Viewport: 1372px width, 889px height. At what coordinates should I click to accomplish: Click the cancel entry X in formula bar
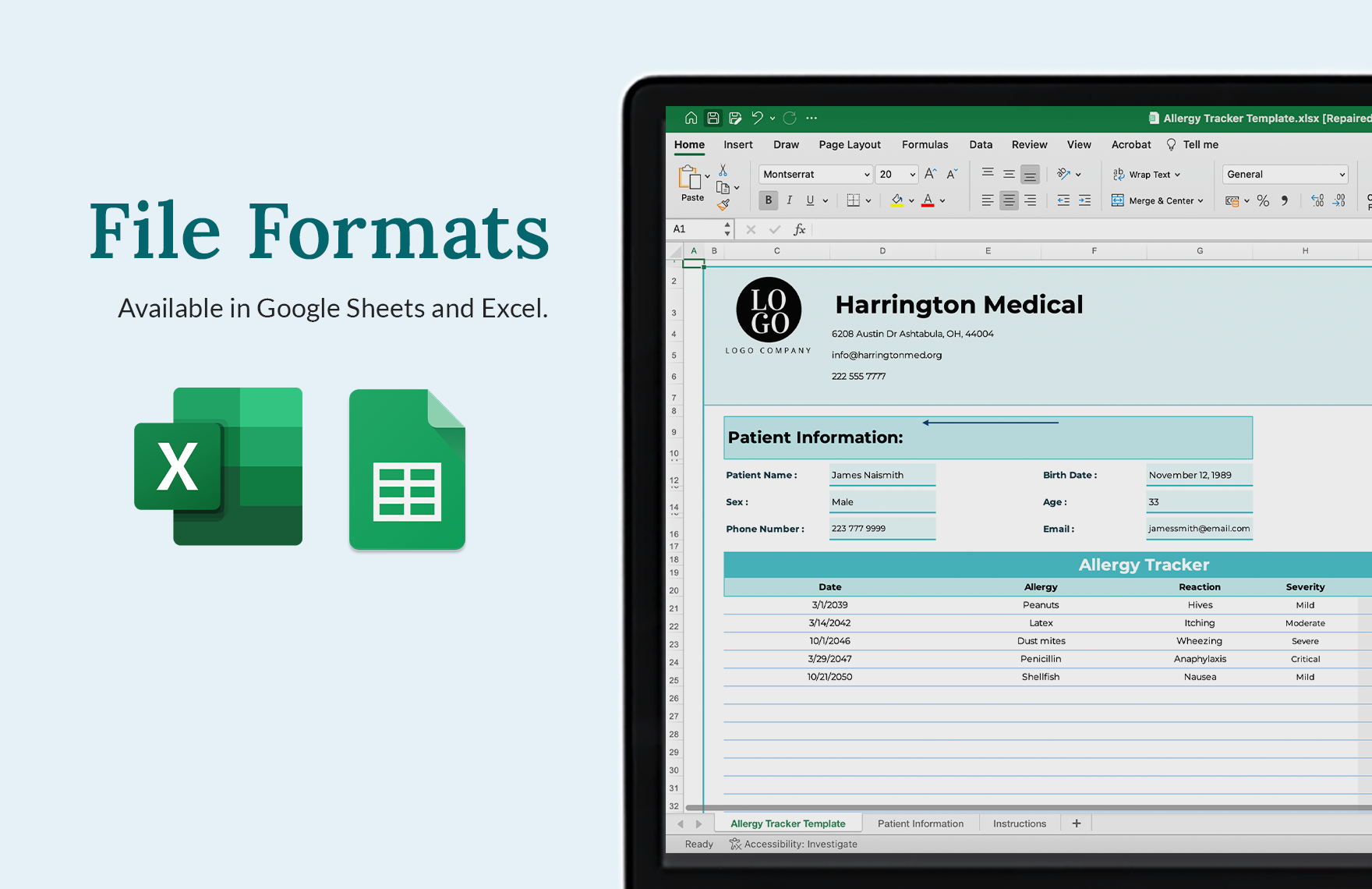[x=751, y=229]
